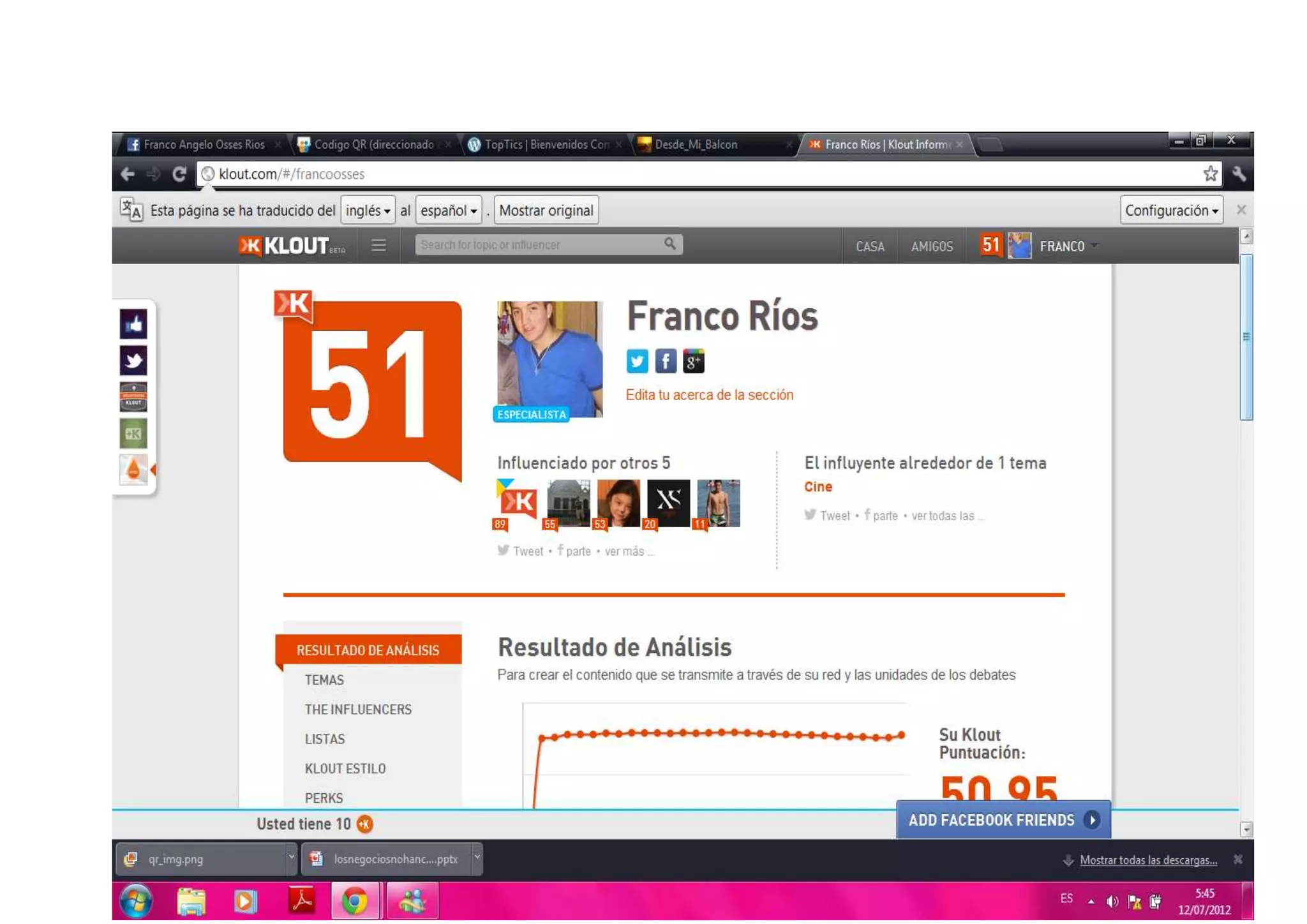Click the Facebook icon under profile name

click(x=665, y=361)
